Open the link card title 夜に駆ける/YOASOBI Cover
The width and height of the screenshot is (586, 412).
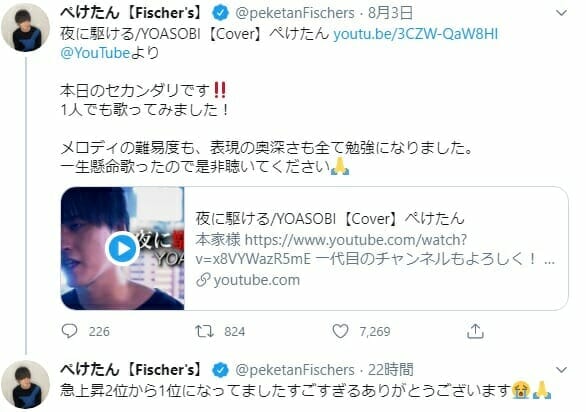tap(330, 218)
